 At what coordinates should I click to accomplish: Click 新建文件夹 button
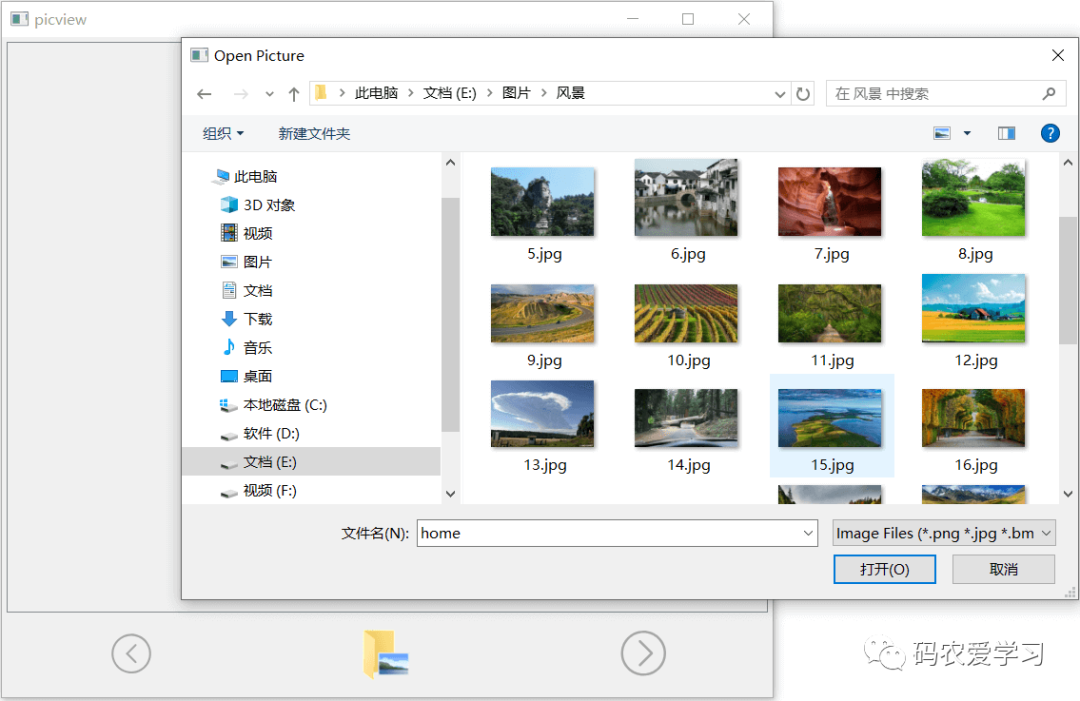[314, 134]
